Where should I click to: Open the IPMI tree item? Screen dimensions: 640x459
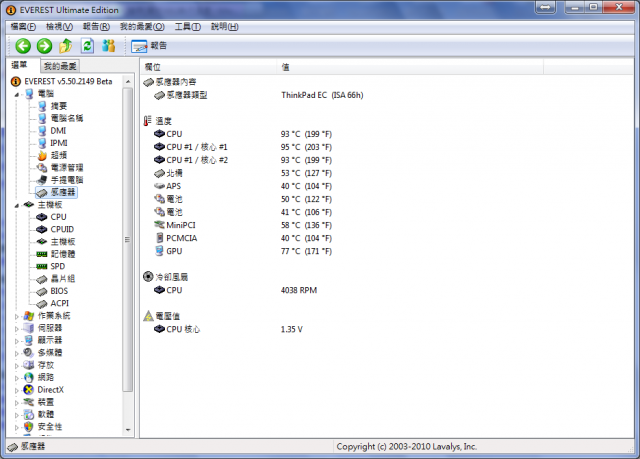point(53,143)
